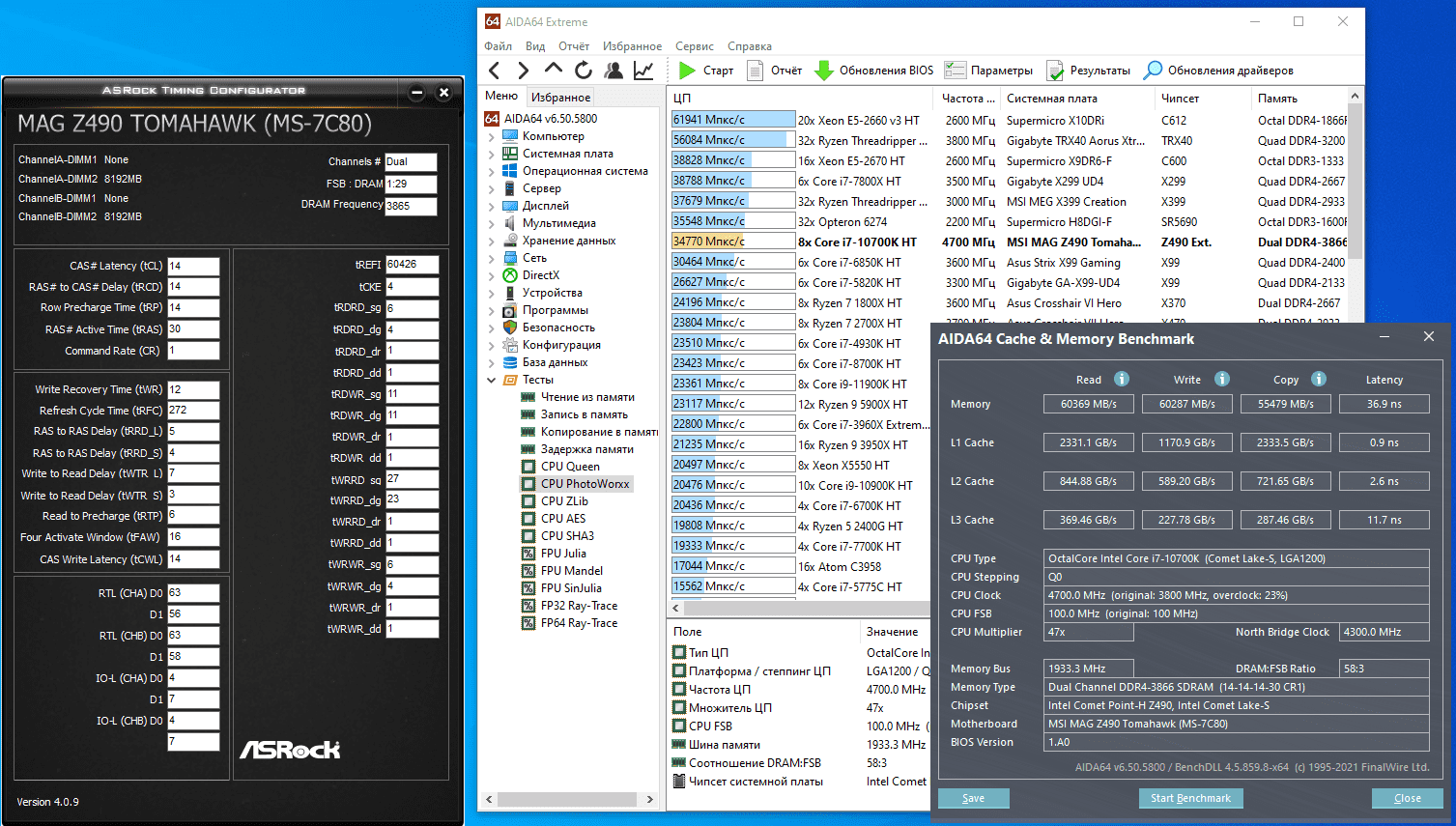Click the vertical scrollbar of the results list
The width and height of the screenshot is (1456, 826).
(1355, 184)
